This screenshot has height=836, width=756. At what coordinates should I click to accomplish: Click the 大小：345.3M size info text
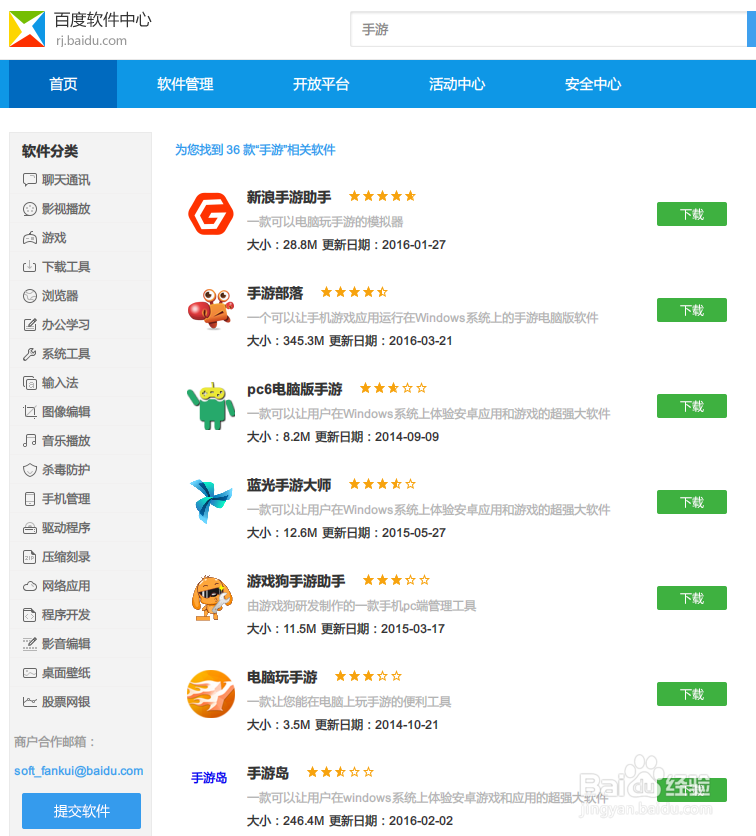285,341
